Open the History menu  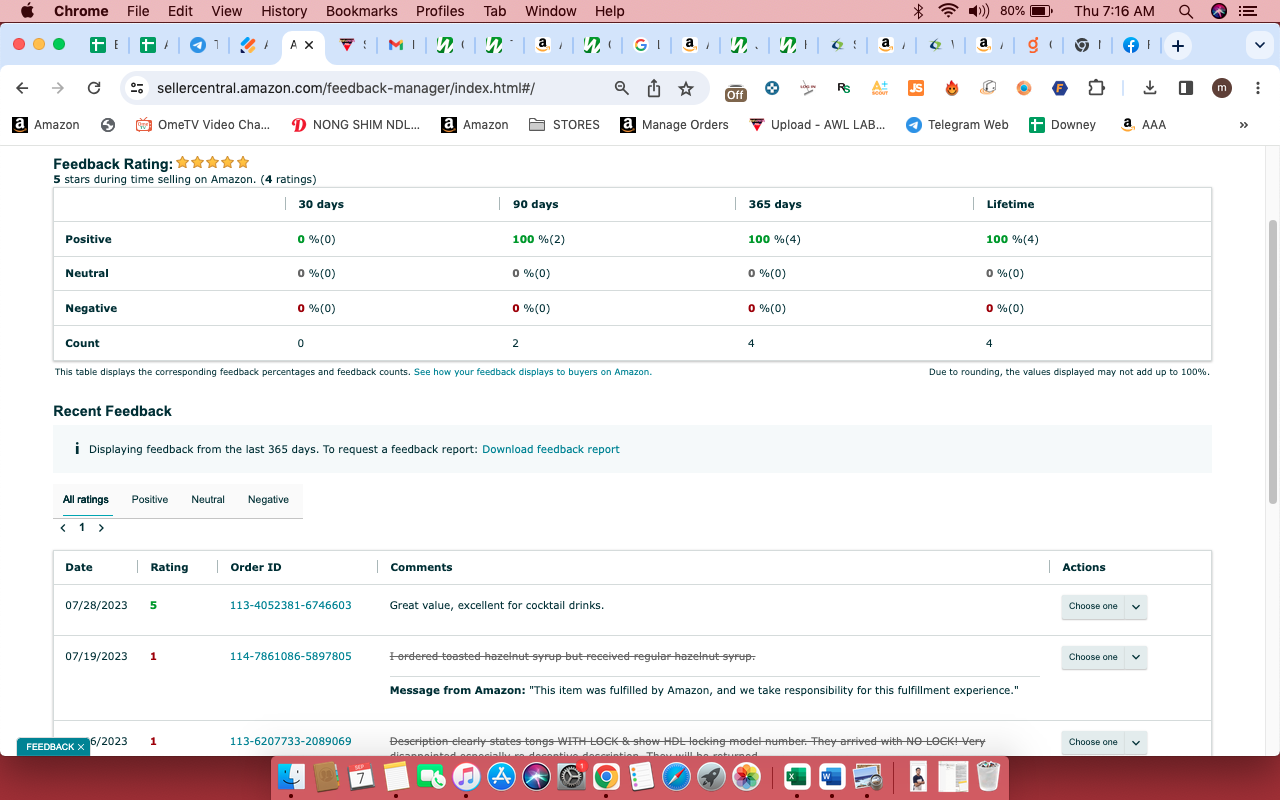[284, 11]
